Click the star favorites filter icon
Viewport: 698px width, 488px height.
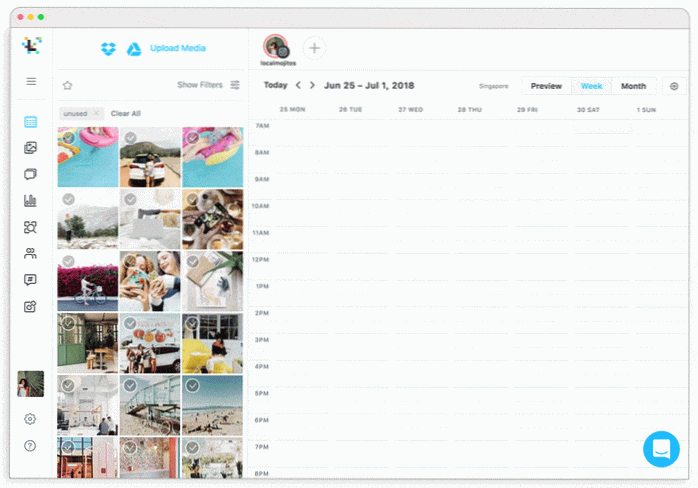[67, 86]
